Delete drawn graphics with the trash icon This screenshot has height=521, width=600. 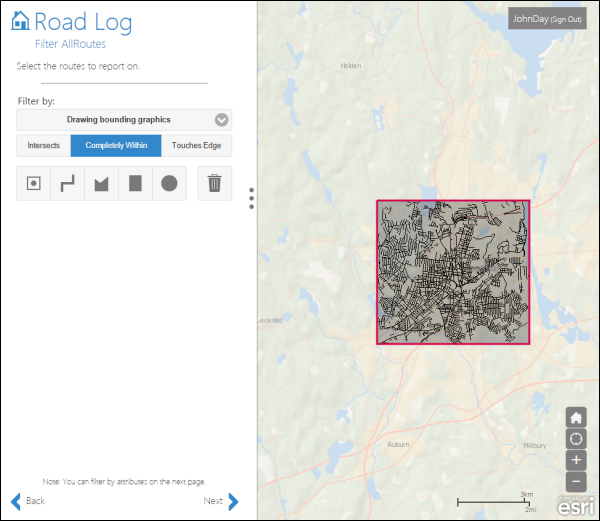click(x=214, y=184)
